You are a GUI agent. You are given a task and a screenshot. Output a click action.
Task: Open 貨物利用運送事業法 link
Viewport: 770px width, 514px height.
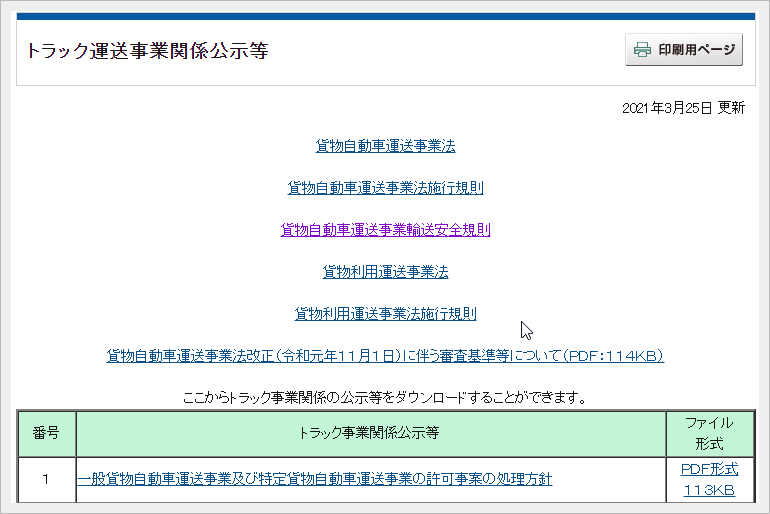385,271
